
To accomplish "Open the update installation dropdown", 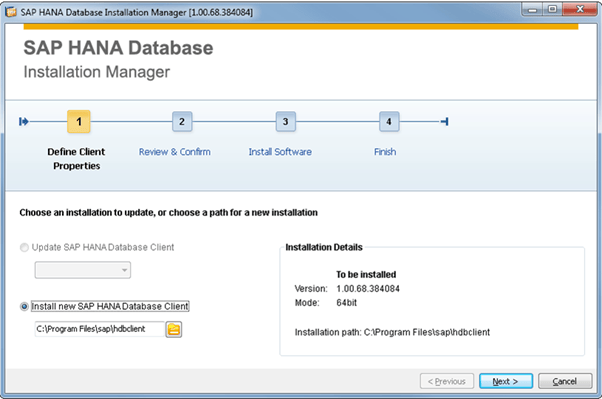I will pos(83,270).
